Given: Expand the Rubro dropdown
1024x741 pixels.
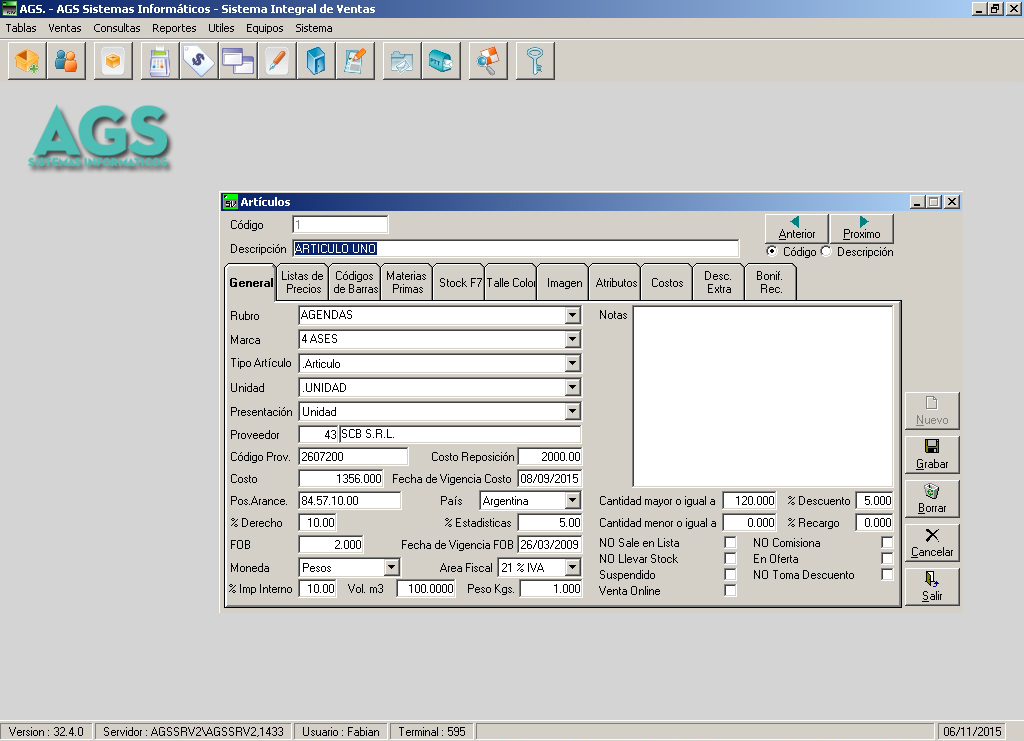Looking at the screenshot, I should click(x=573, y=315).
